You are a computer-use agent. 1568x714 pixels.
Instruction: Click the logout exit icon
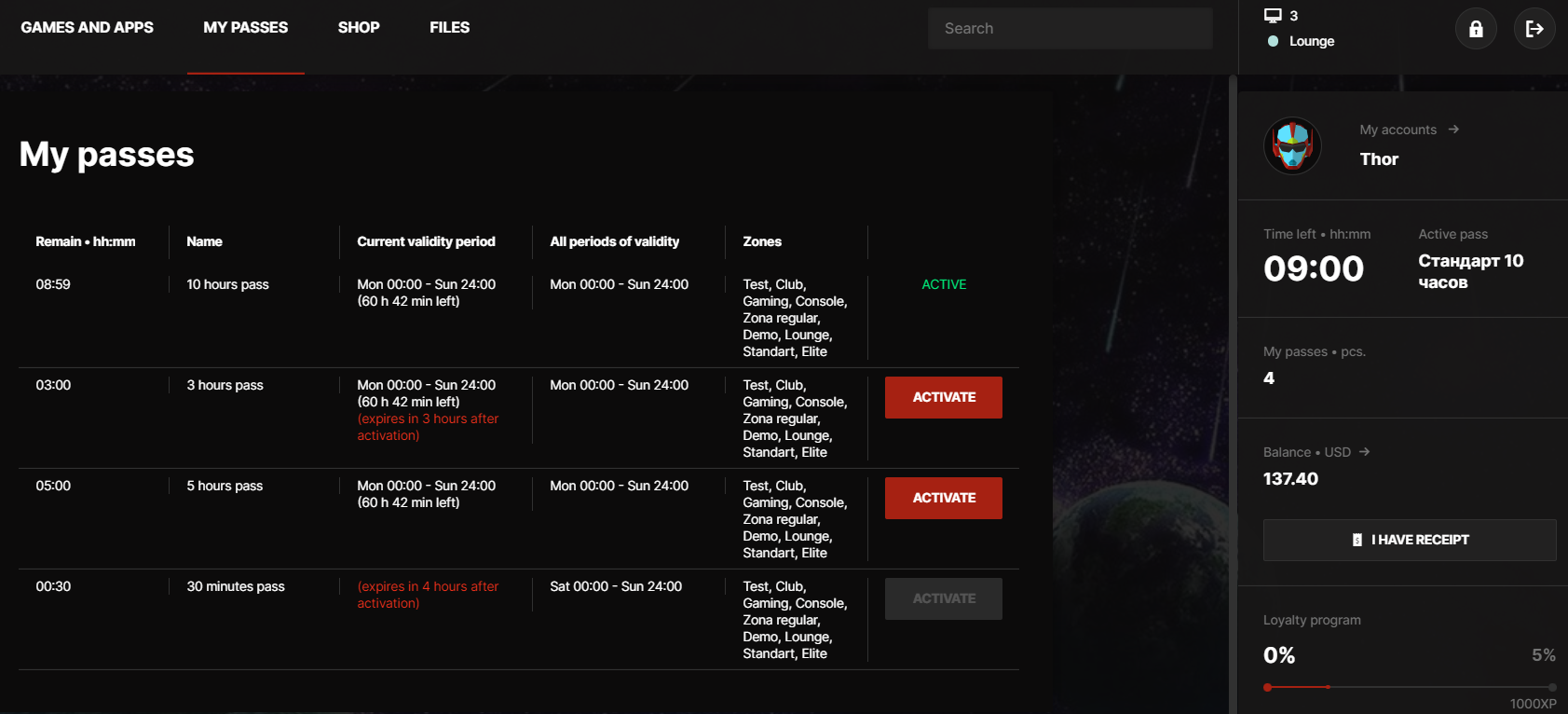[1534, 29]
